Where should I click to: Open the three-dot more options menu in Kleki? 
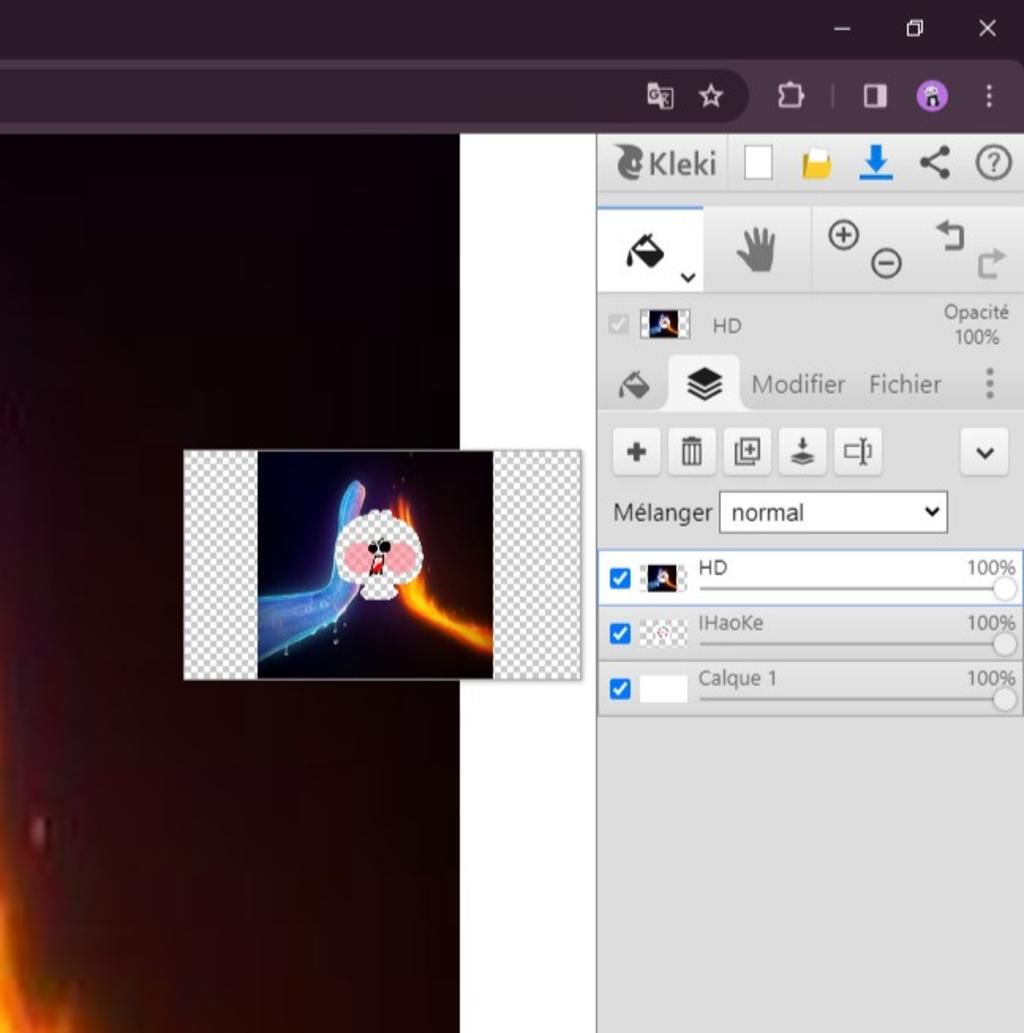click(x=990, y=383)
